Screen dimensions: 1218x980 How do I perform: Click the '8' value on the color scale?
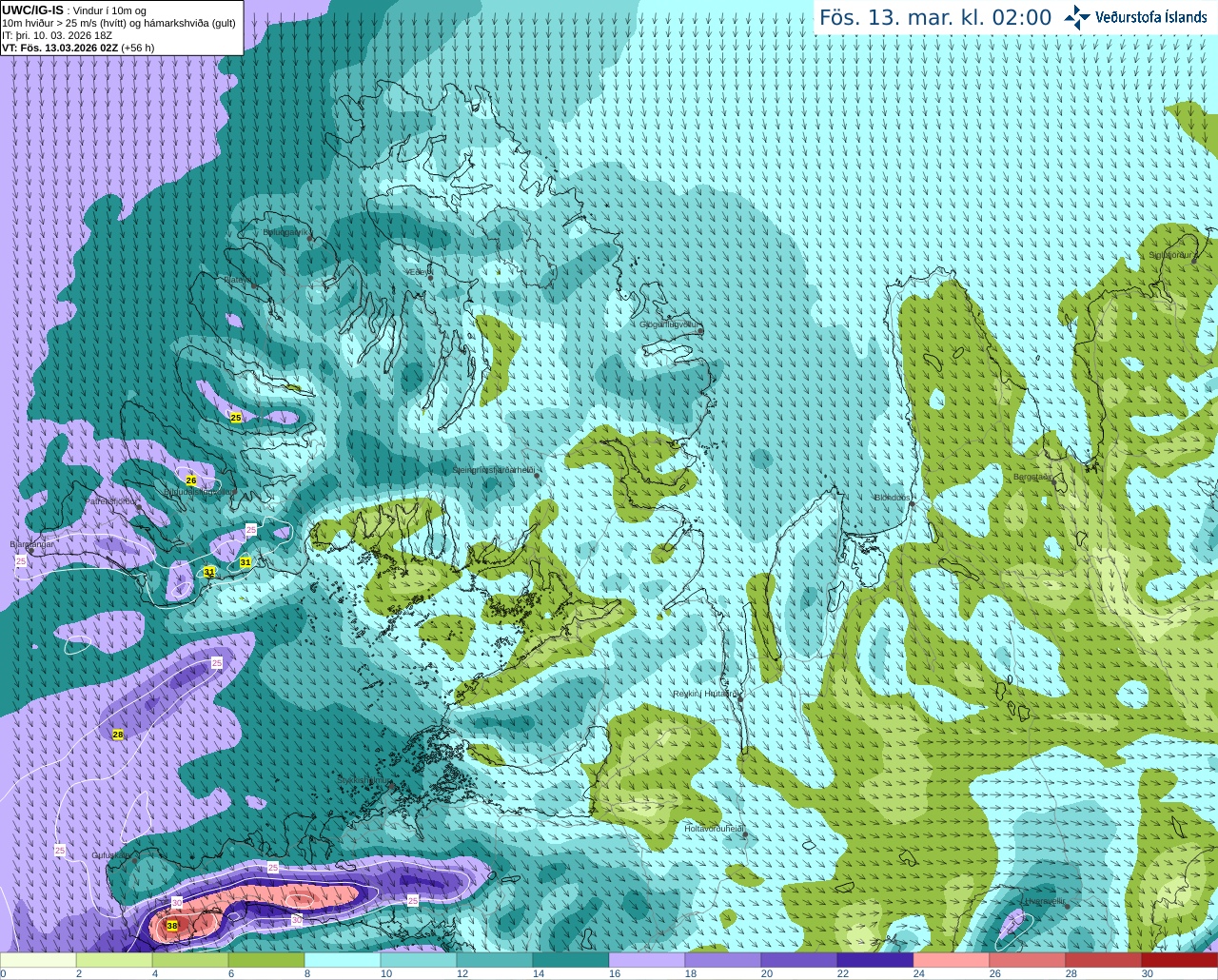coord(306,973)
